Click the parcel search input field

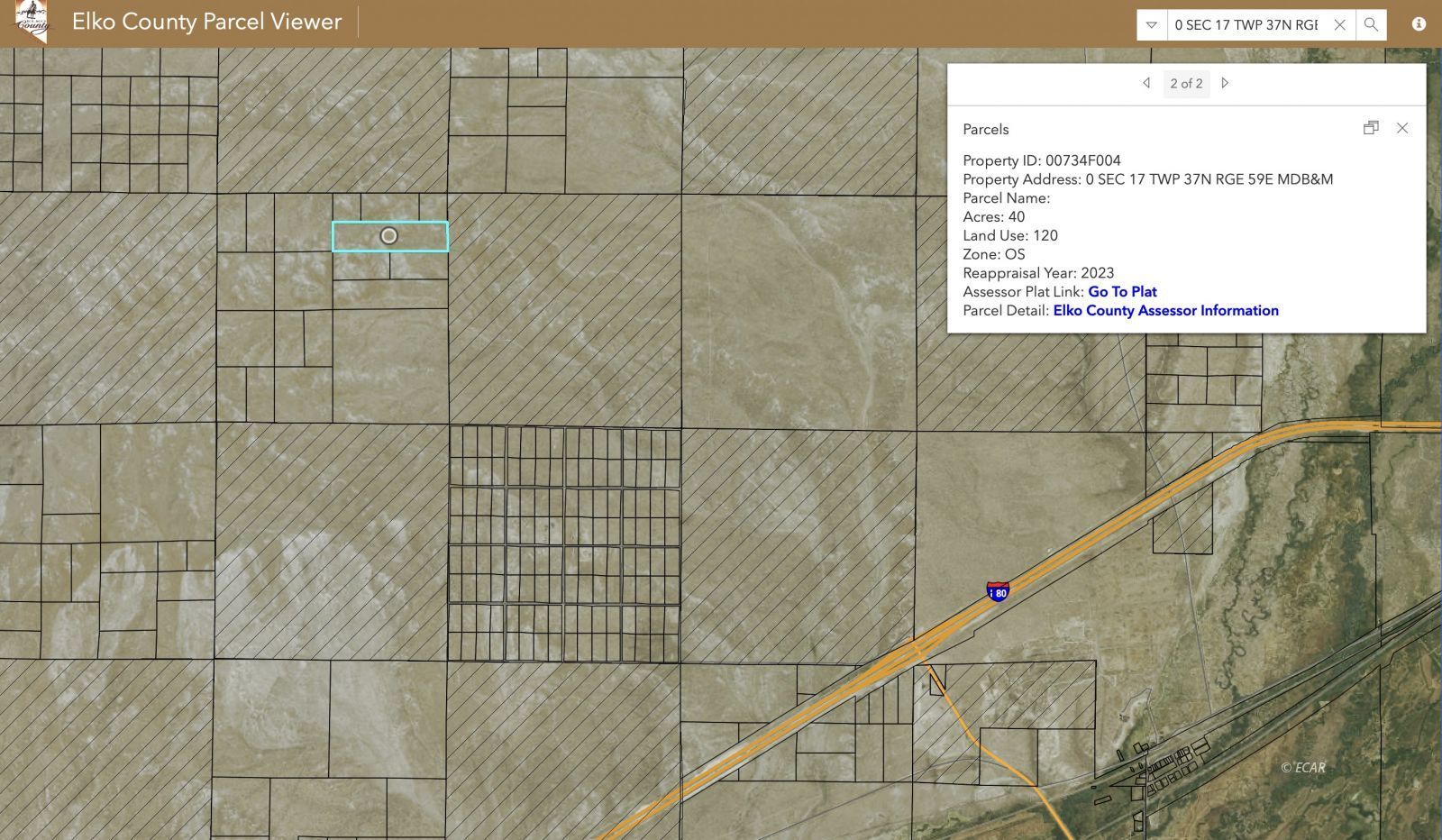1246,25
